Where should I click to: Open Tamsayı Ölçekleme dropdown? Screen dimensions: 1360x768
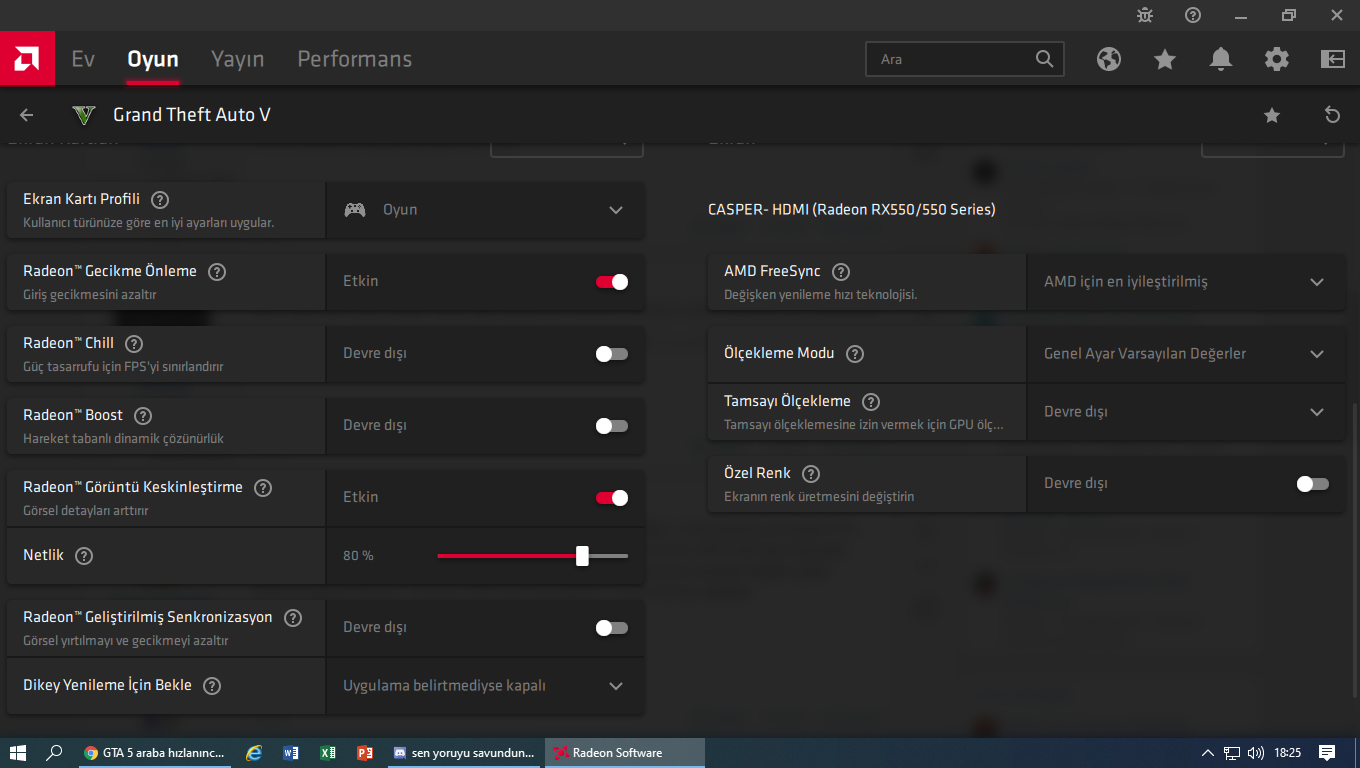pos(1186,412)
